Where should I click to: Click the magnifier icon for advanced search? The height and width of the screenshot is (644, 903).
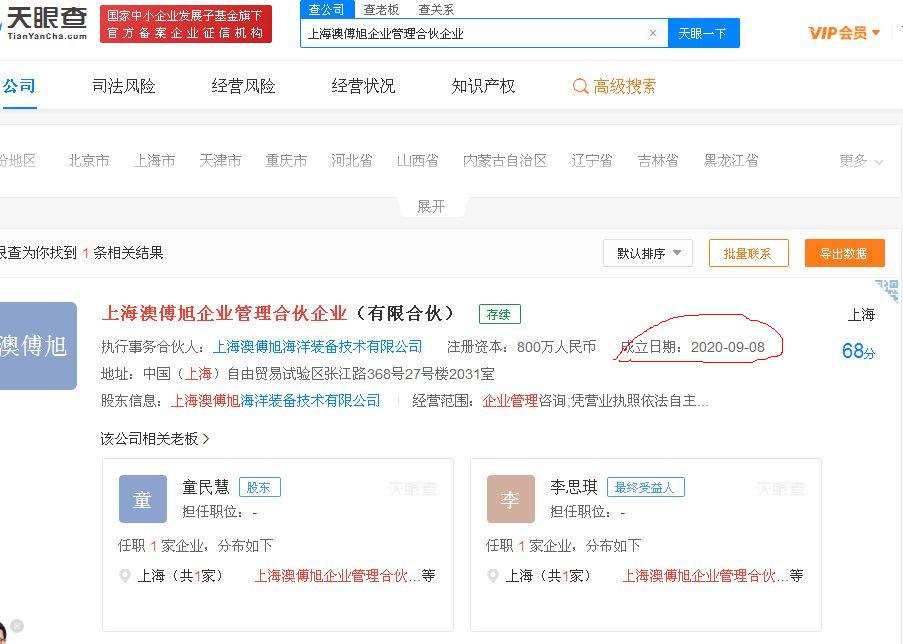(580, 86)
